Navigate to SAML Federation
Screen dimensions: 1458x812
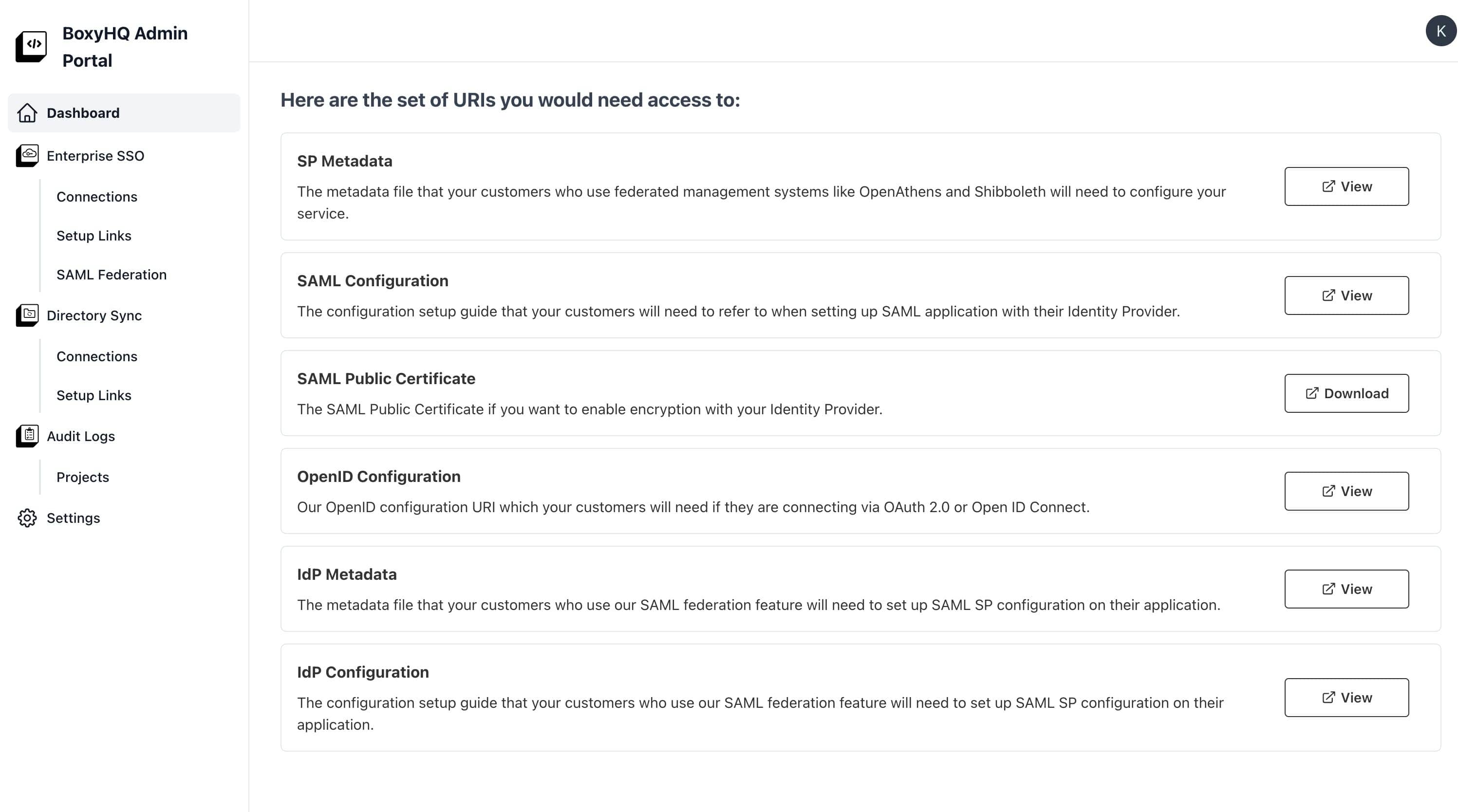[x=112, y=275]
